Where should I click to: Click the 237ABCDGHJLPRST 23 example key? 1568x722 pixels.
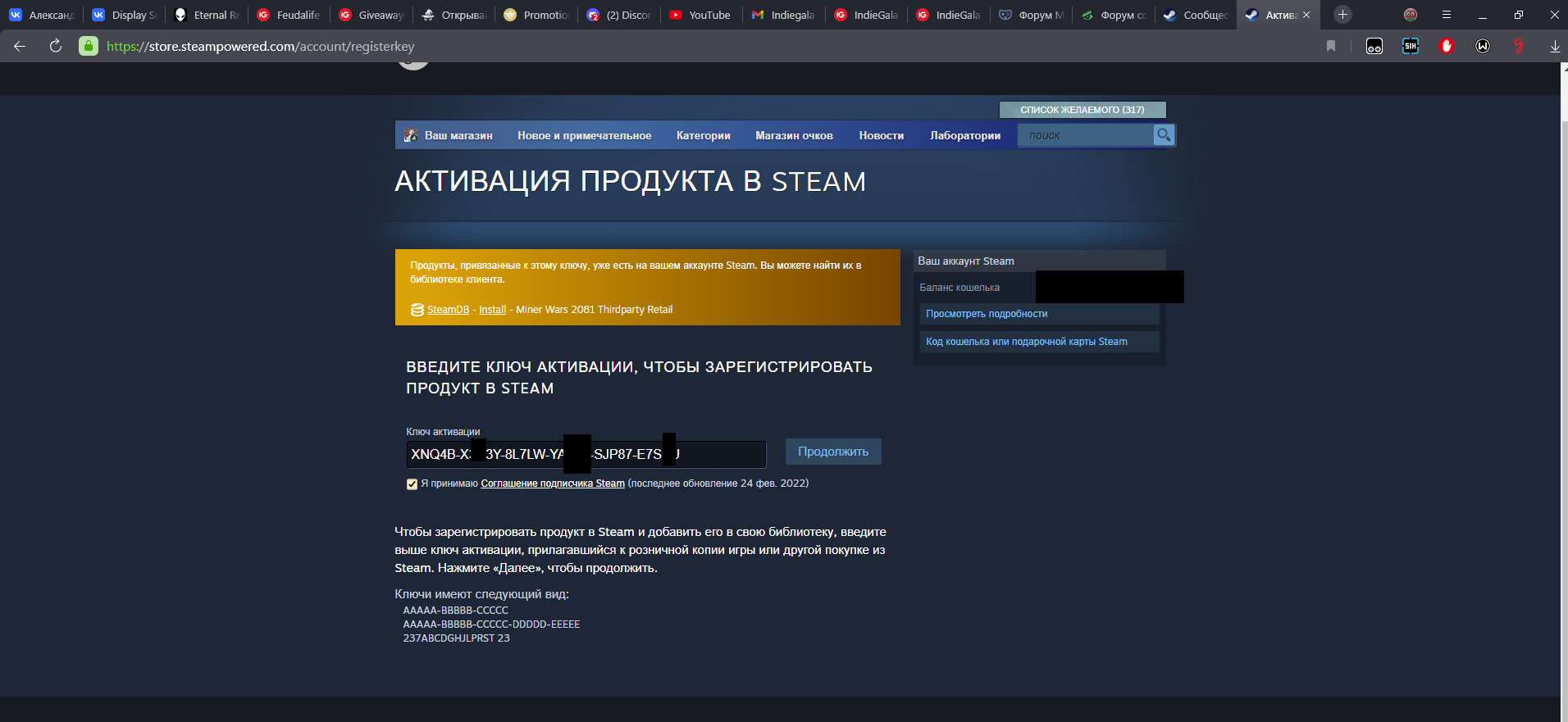pos(456,638)
